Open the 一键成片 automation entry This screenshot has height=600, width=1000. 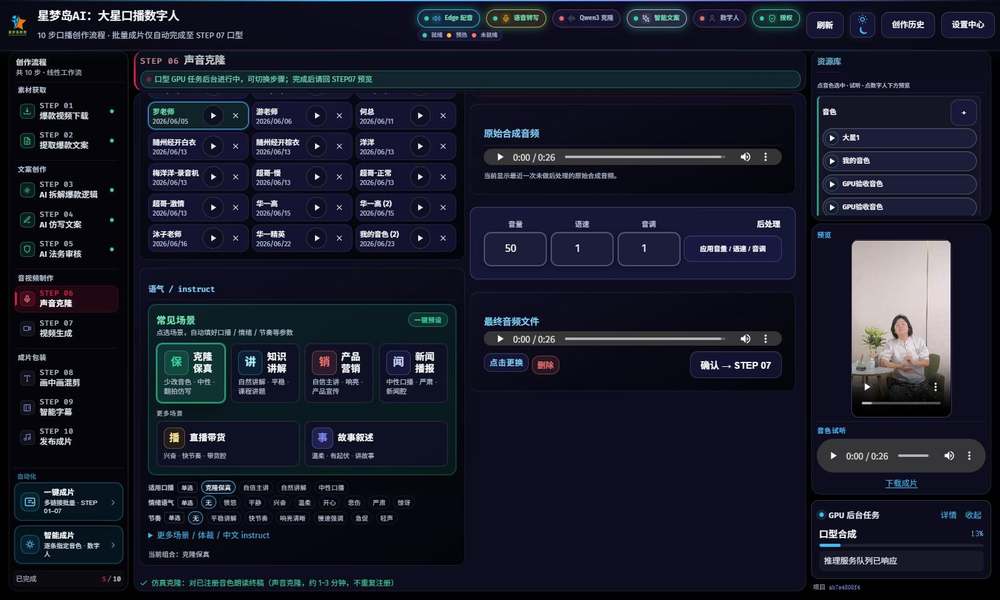68,502
